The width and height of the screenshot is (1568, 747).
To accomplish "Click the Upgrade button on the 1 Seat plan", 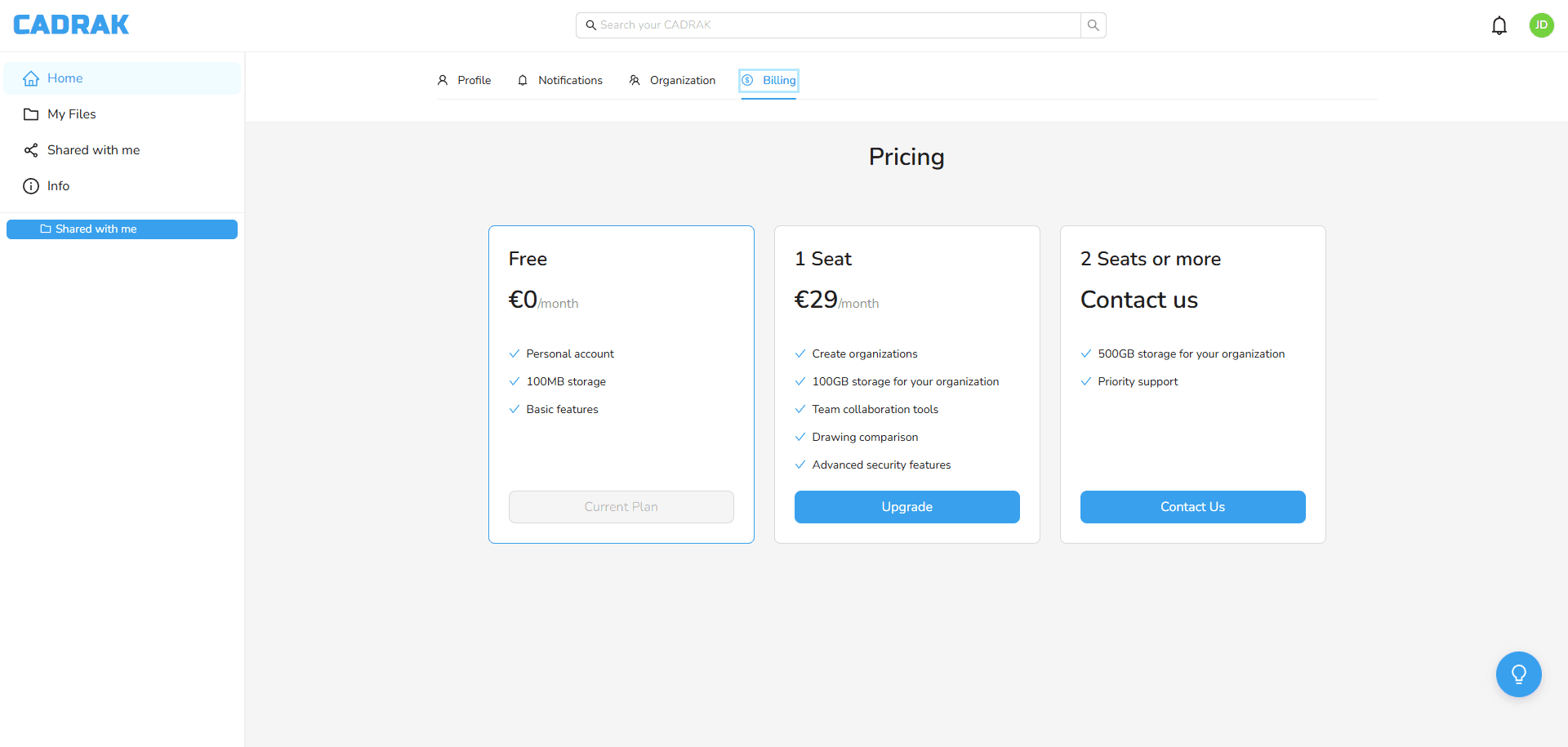I will pyautogui.click(x=906, y=507).
